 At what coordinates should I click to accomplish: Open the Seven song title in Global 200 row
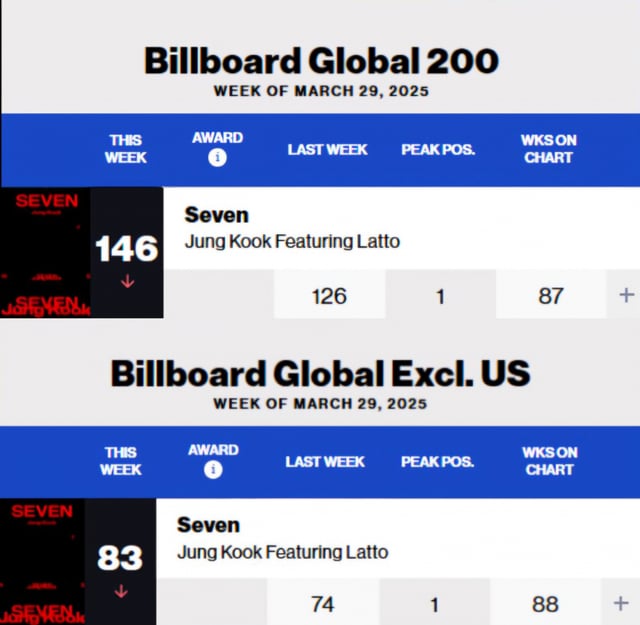(x=216, y=215)
